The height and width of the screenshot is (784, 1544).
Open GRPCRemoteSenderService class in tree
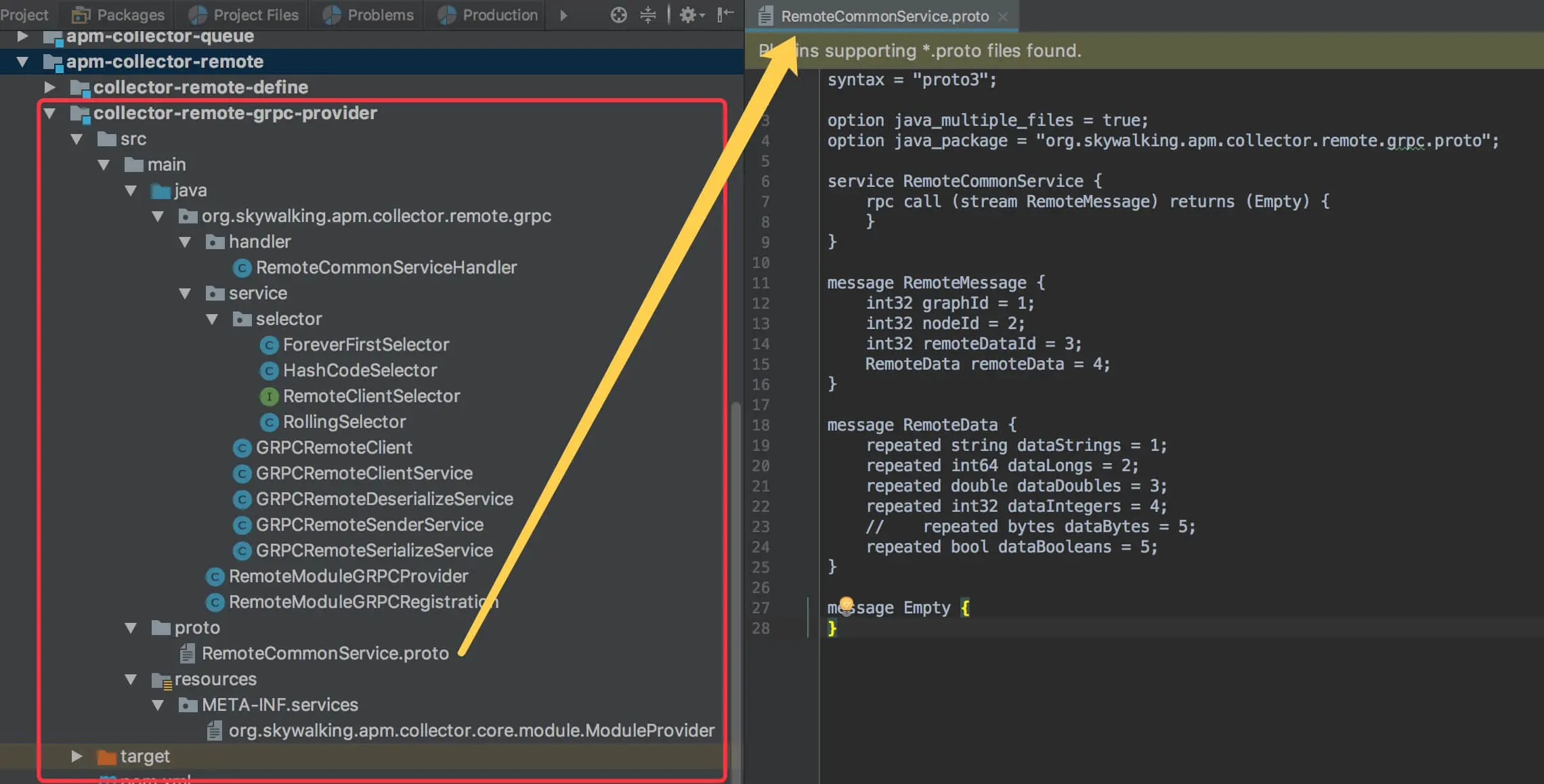coord(369,525)
